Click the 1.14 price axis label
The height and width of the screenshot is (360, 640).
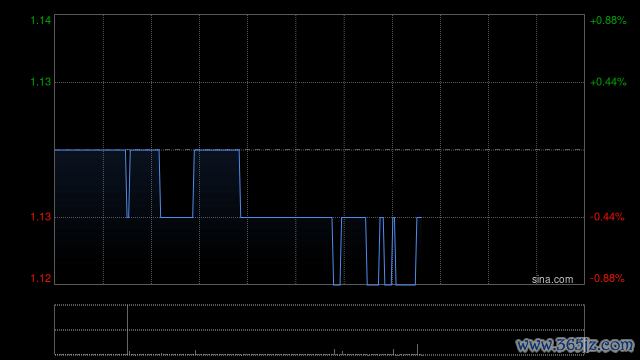41,20
